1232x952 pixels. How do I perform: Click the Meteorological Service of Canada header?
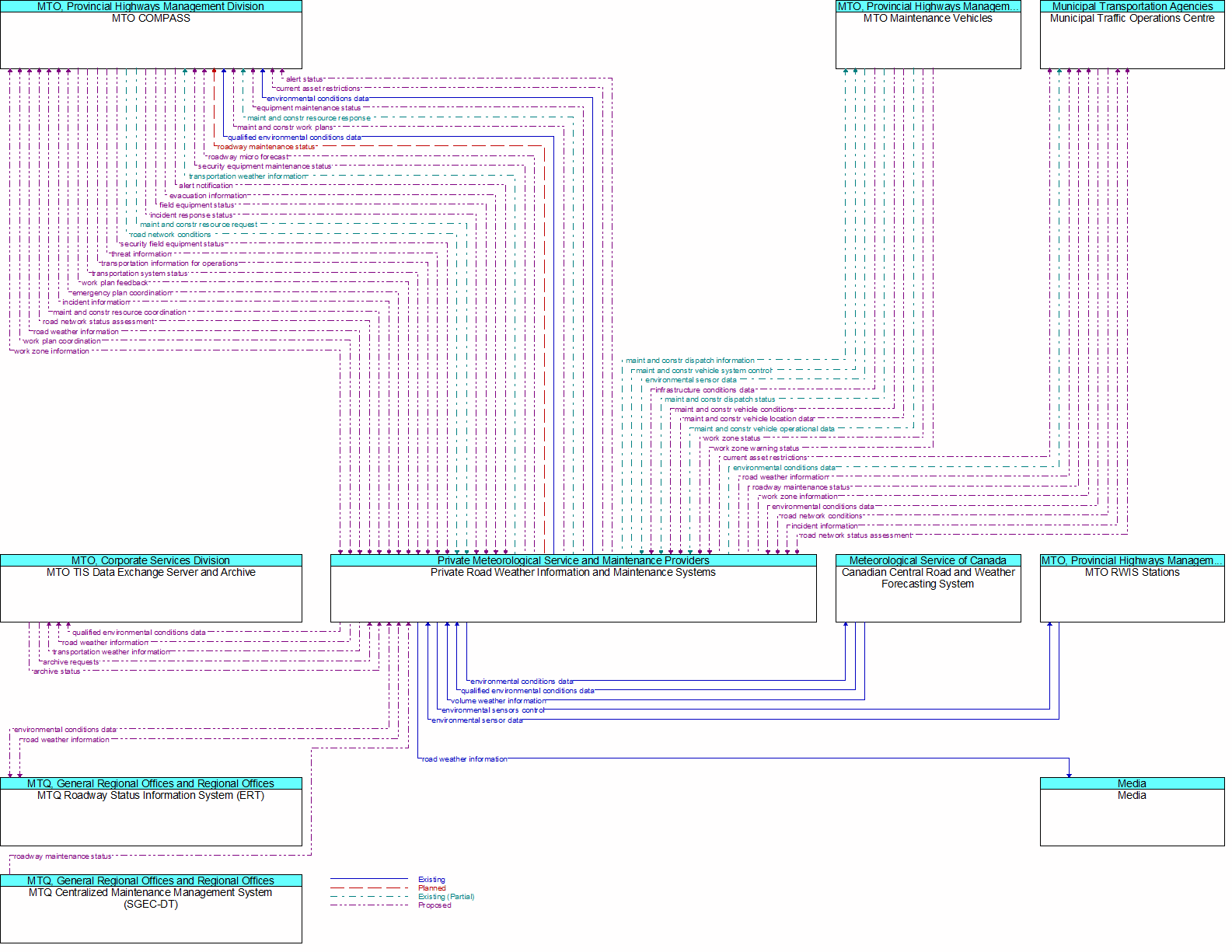click(x=928, y=560)
